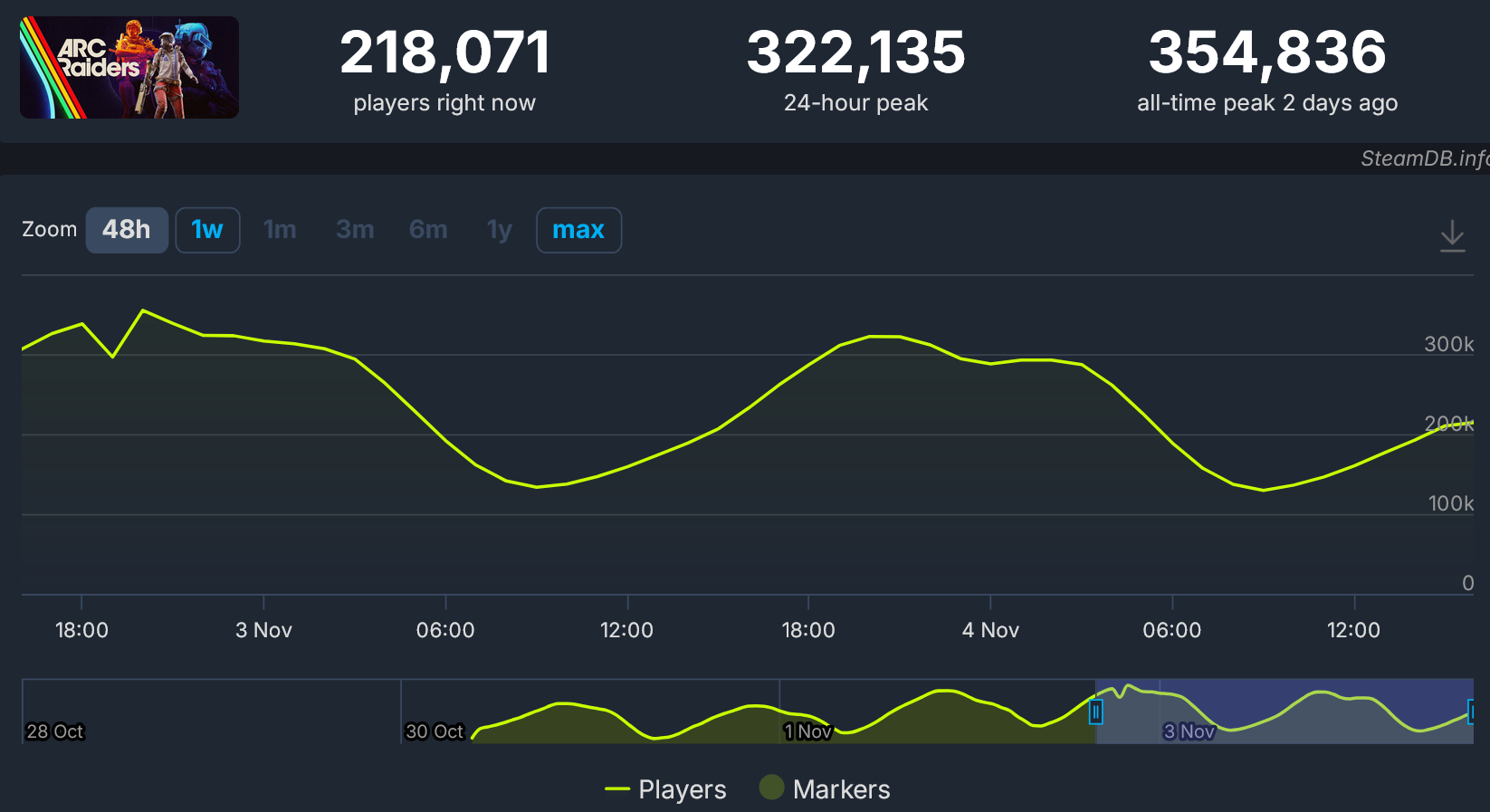Toggle the Markers series in legend
Screen dimensions: 1490x812
click(825, 789)
